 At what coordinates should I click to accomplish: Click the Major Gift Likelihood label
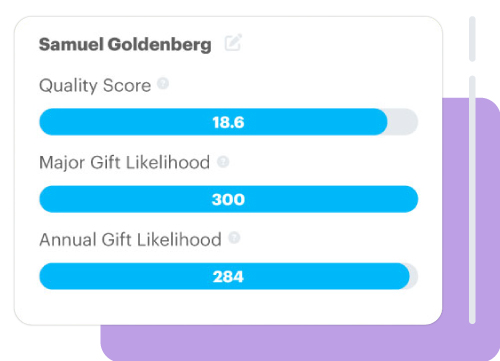tap(124, 163)
